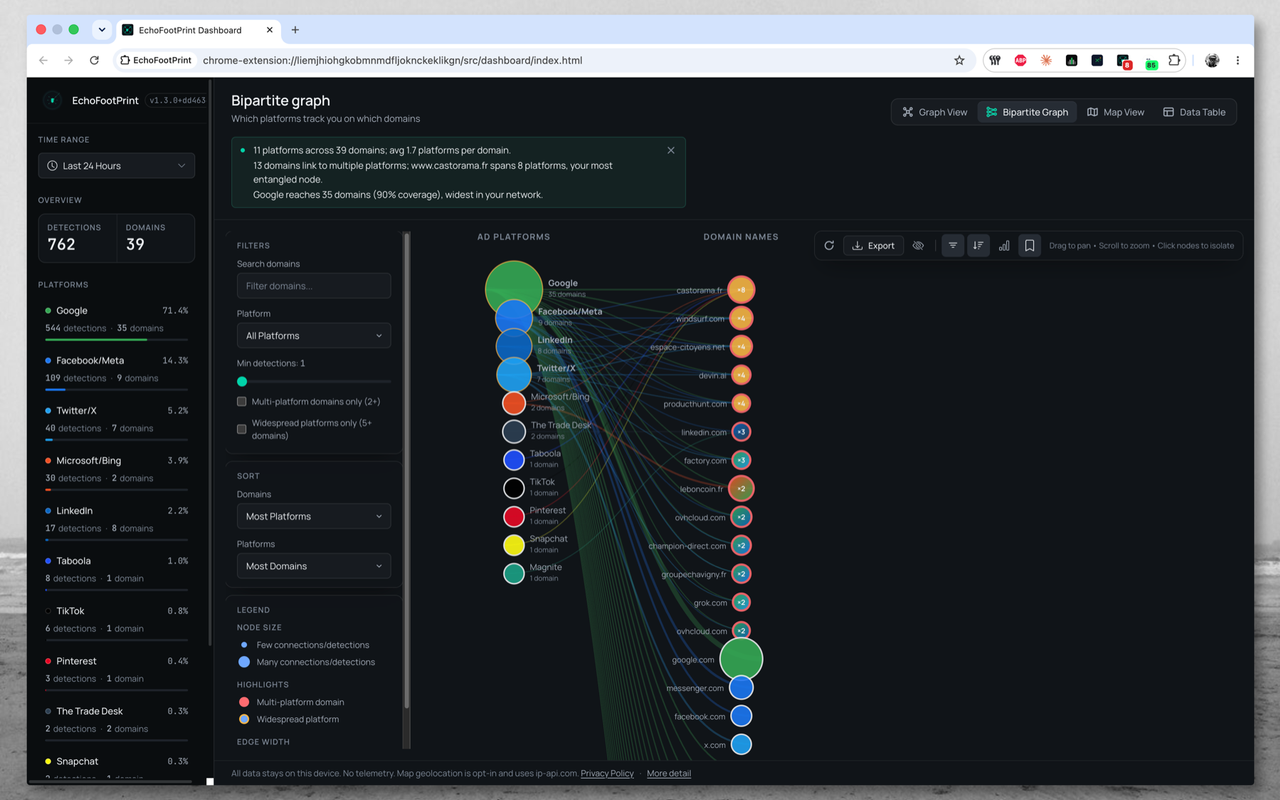Click the linkedin.com domain node
The image size is (1280, 800).
(x=741, y=432)
